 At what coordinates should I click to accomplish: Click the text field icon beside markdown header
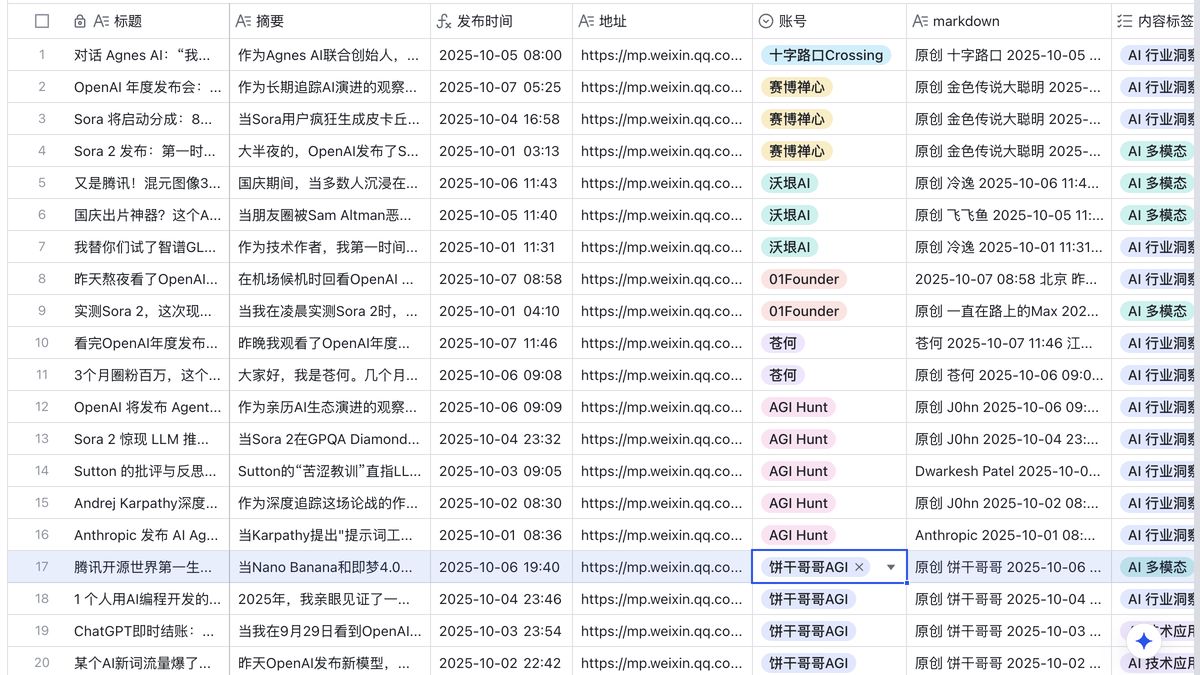coord(920,20)
